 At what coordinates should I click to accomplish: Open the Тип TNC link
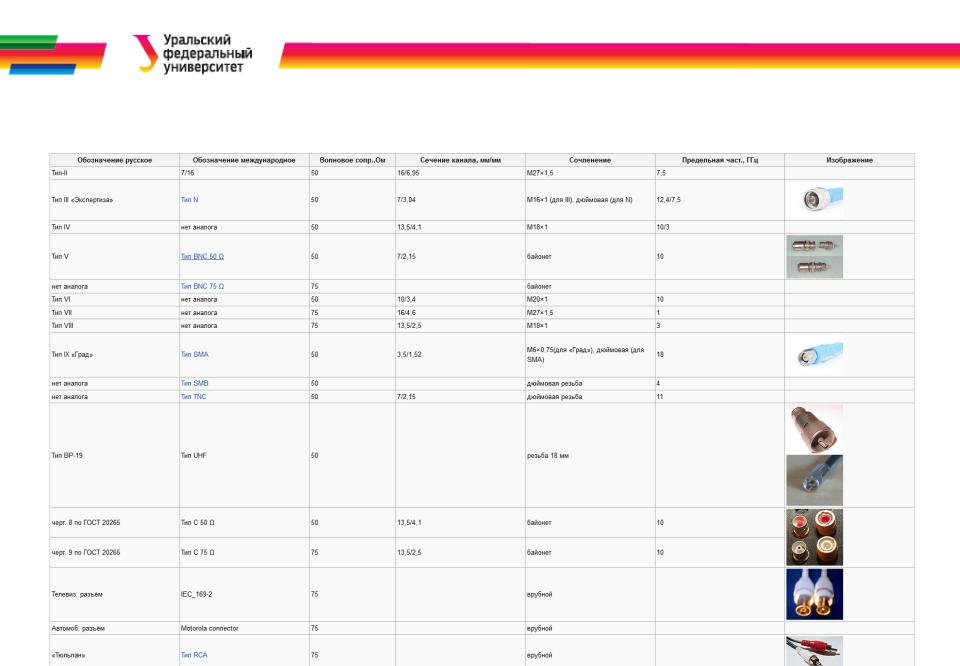pyautogui.click(x=193, y=397)
